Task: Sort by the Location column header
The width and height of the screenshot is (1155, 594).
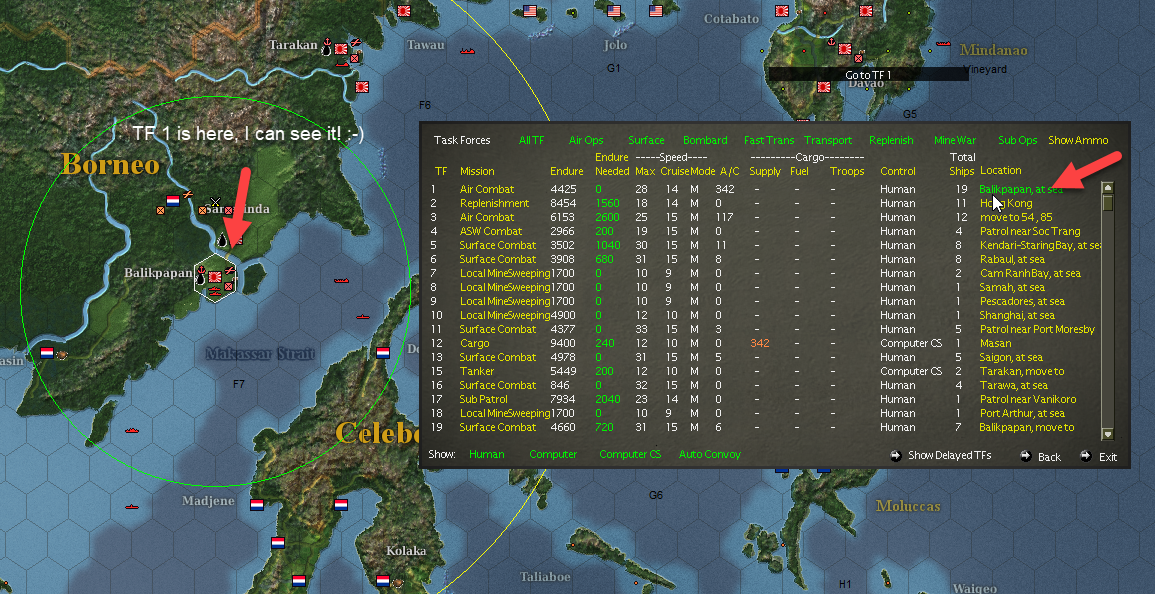Action: pyautogui.click(x=1001, y=171)
